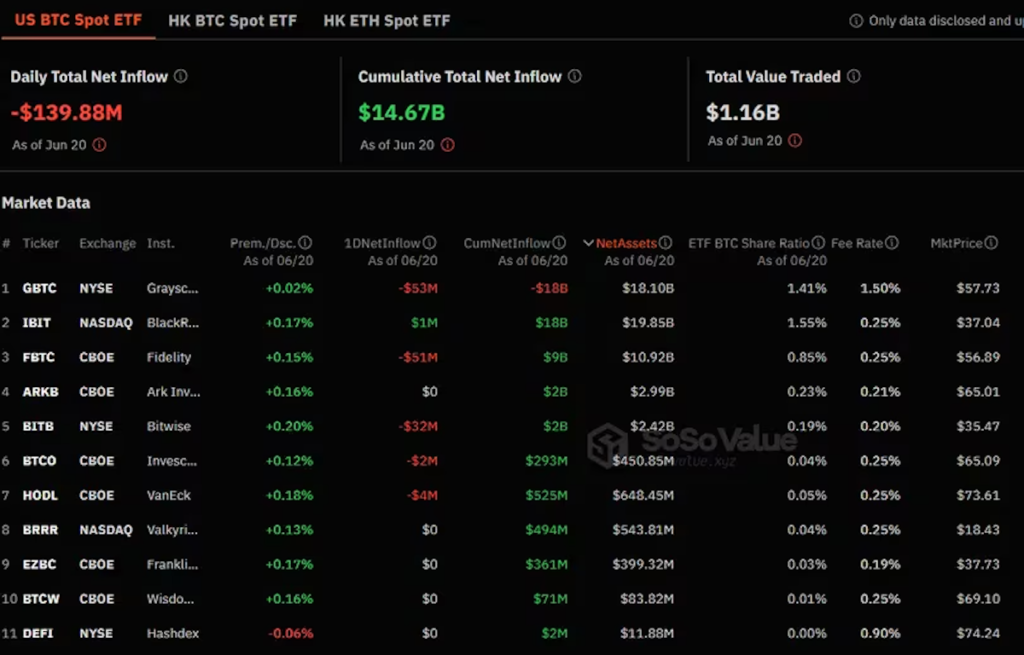This screenshot has height=655, width=1024.
Task: Click info icon next to NetAssets header
Action: click(x=665, y=243)
